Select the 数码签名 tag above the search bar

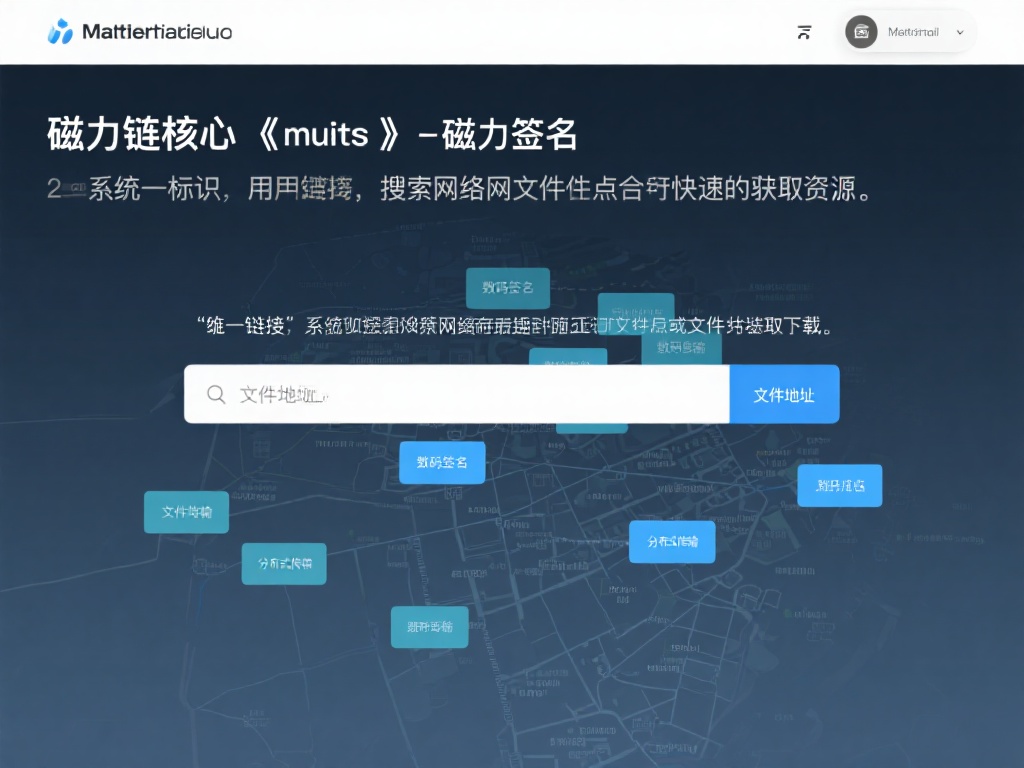(x=507, y=288)
